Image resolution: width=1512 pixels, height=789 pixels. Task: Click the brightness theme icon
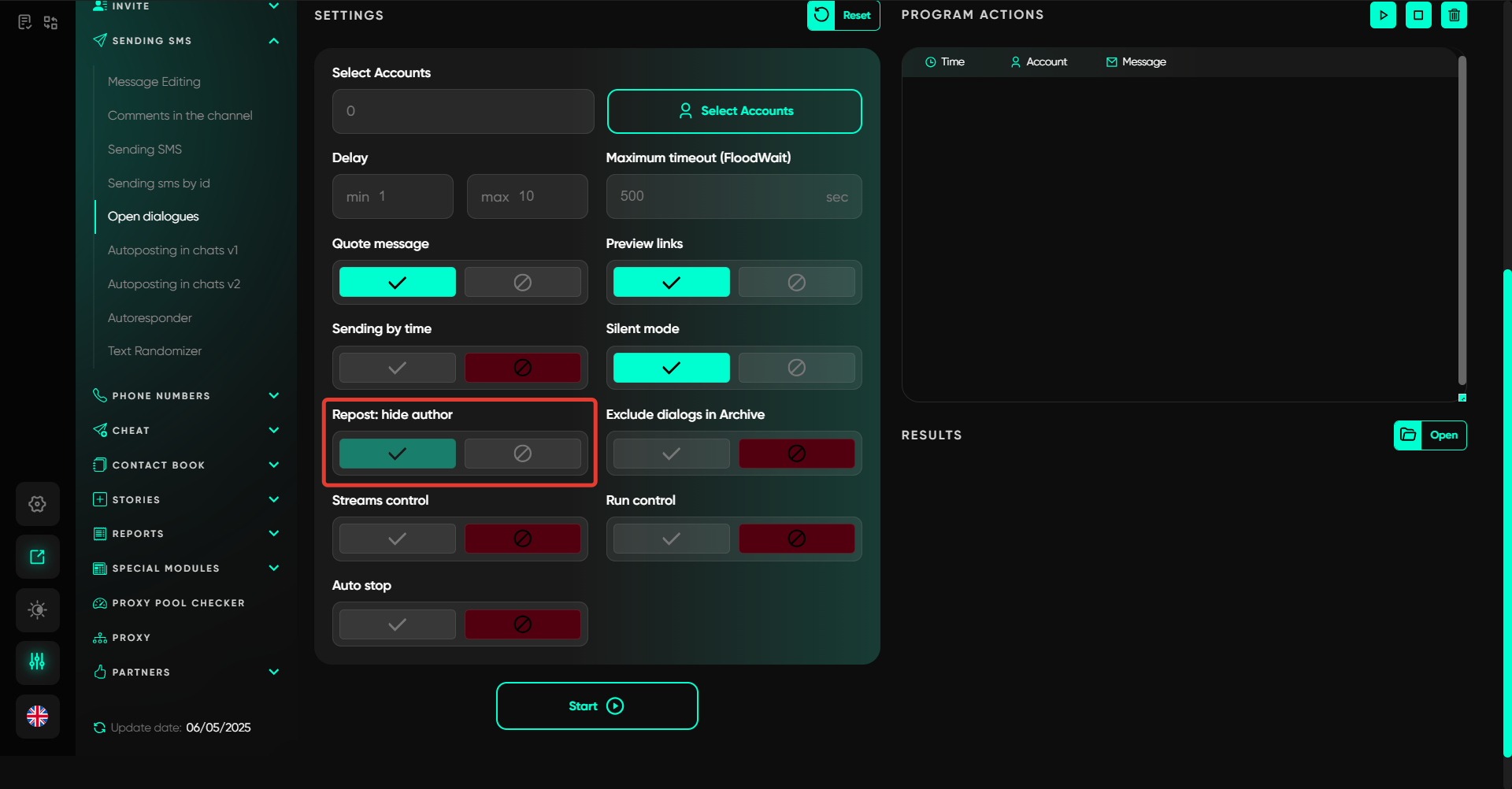[37, 609]
